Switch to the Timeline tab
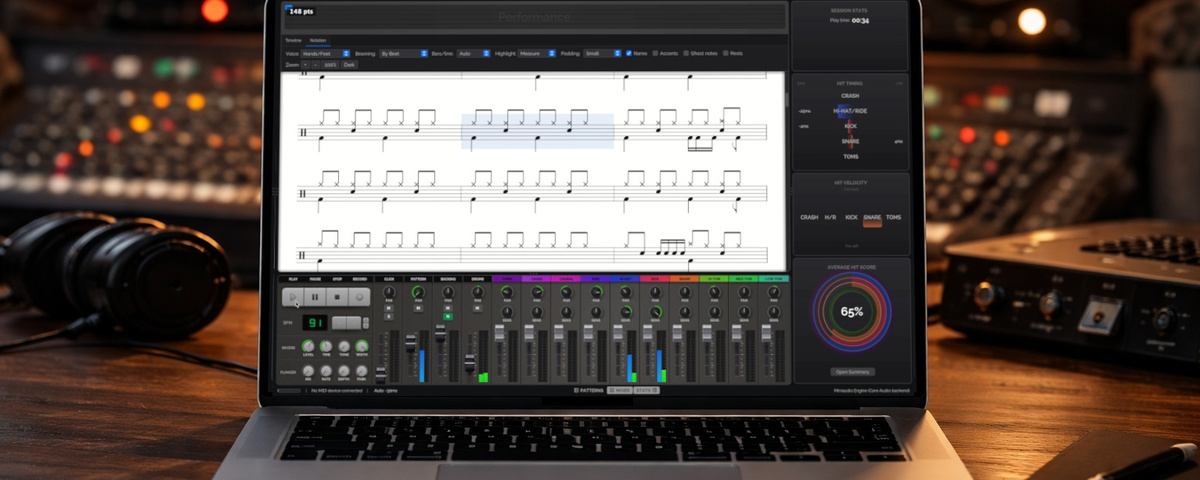Image resolution: width=1200 pixels, height=480 pixels. click(294, 40)
